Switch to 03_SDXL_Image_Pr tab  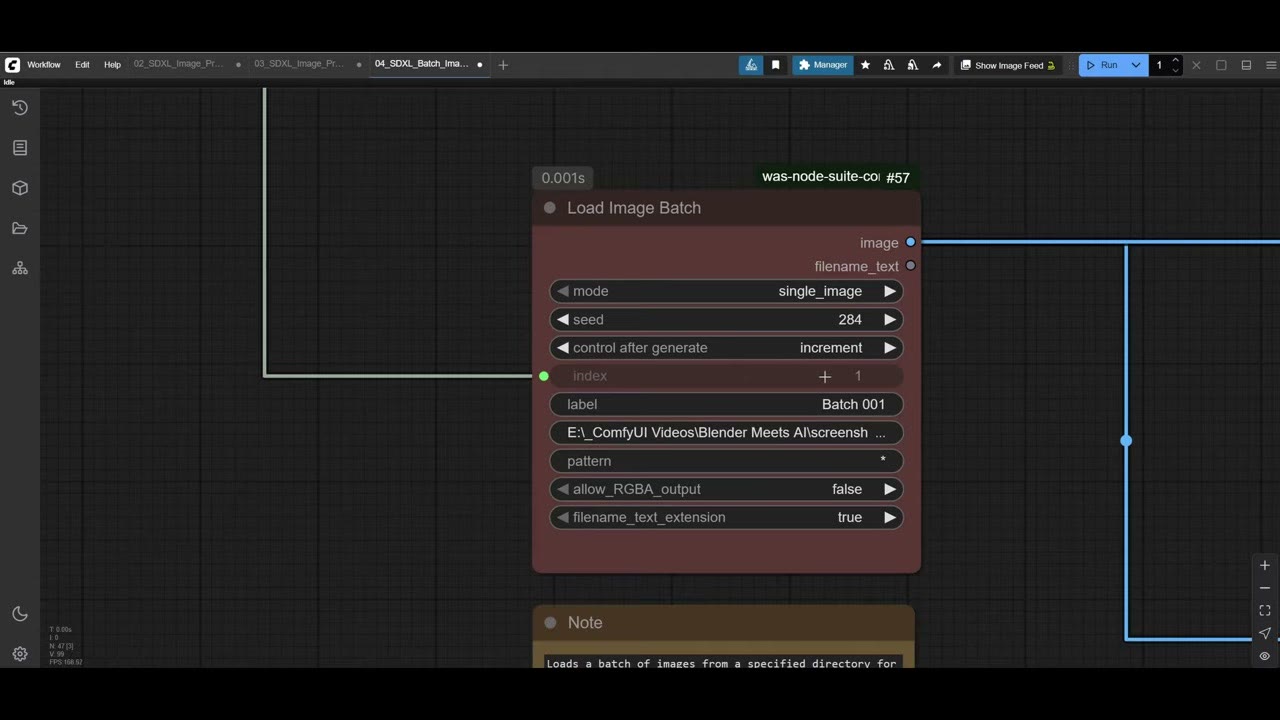[298, 64]
